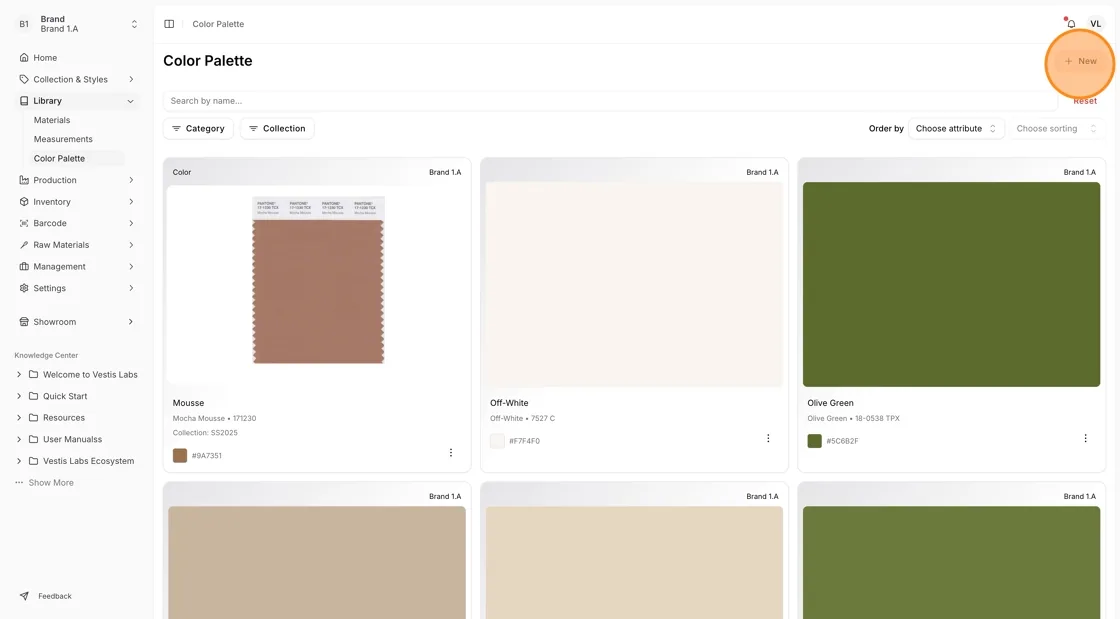
Task: Expand the Showroom menu chevron
Action: point(131,322)
